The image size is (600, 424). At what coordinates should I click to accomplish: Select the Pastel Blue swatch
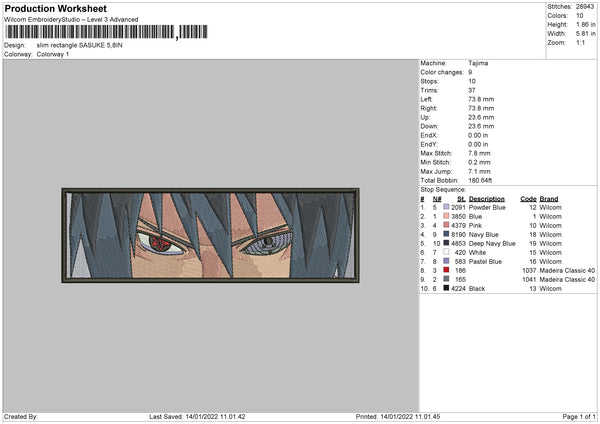point(446,261)
